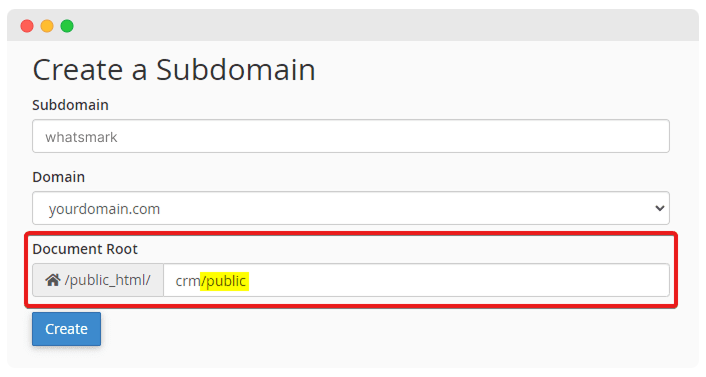Select the yourdomain.com option text

coord(104,209)
